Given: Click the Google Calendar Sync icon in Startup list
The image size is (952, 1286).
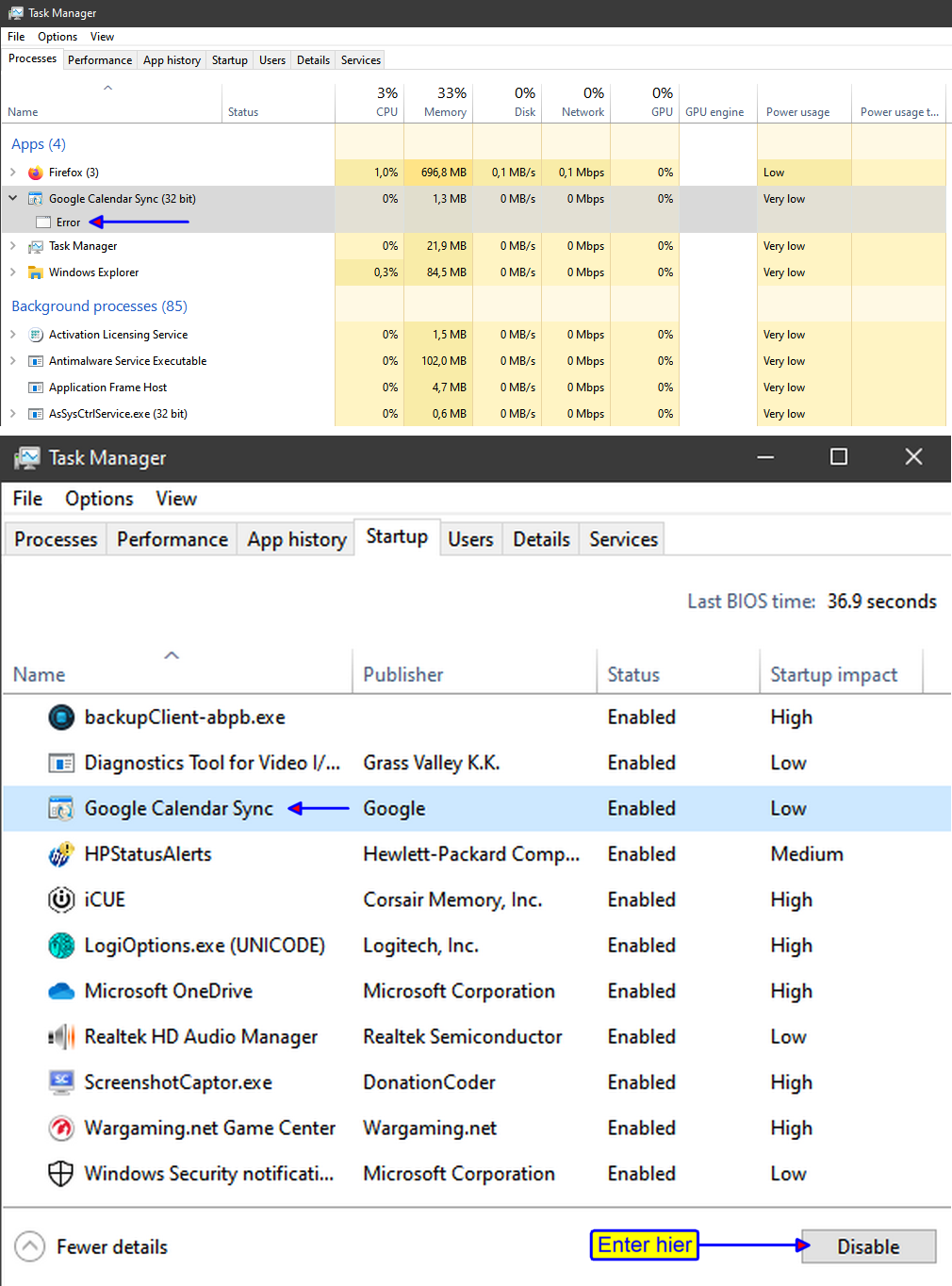Looking at the screenshot, I should 61,809.
